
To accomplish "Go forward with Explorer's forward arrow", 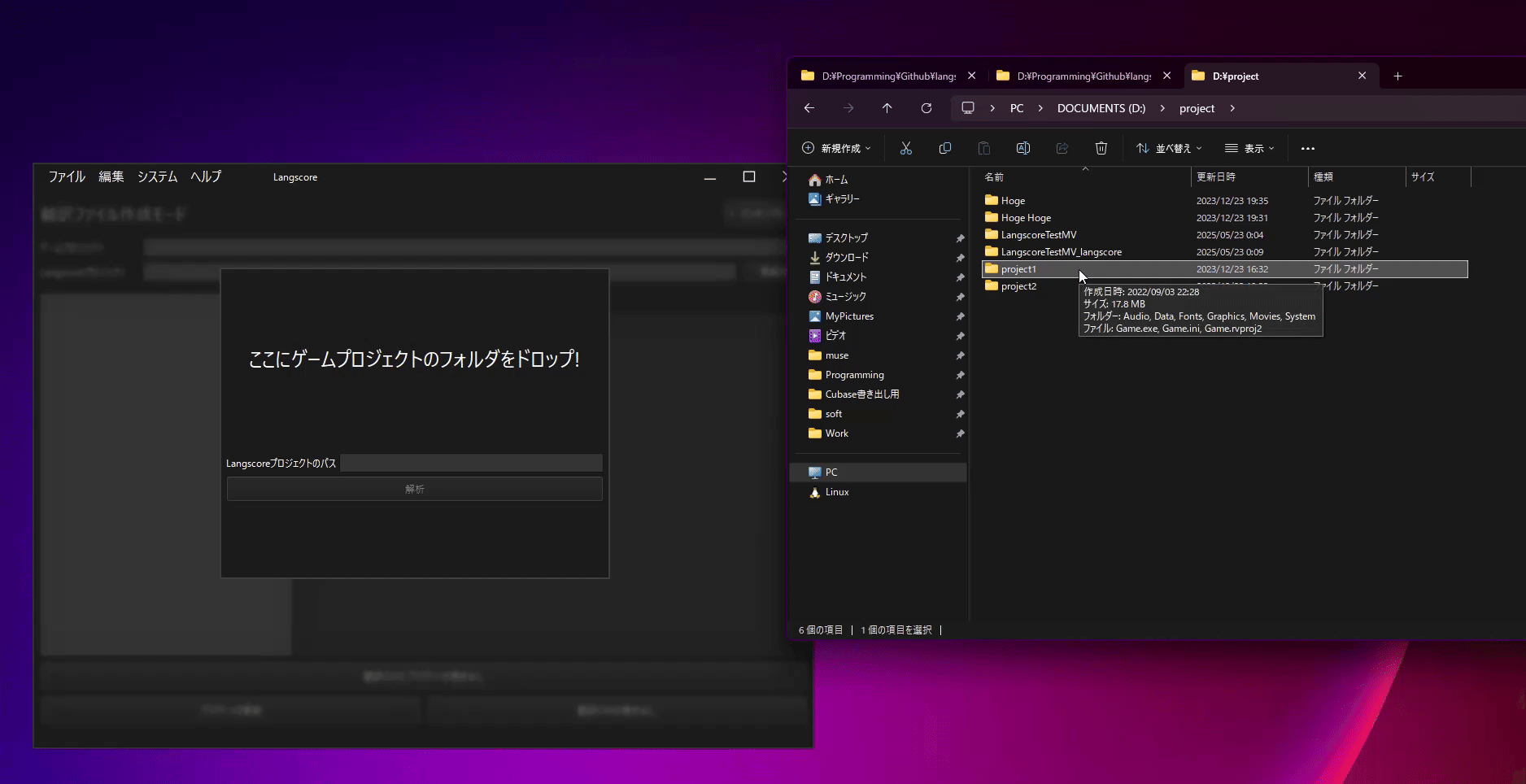I will click(848, 108).
